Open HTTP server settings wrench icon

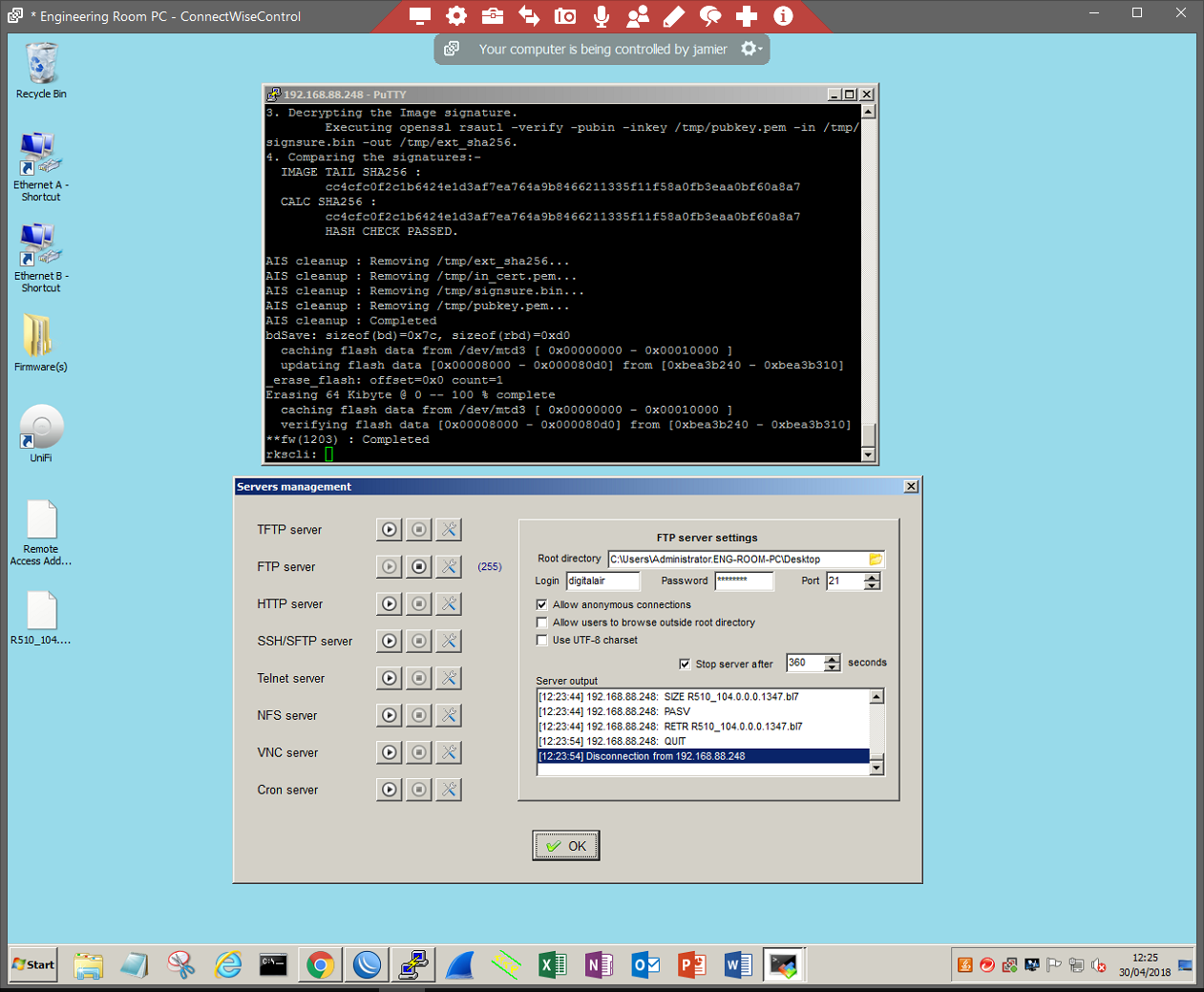tap(449, 604)
